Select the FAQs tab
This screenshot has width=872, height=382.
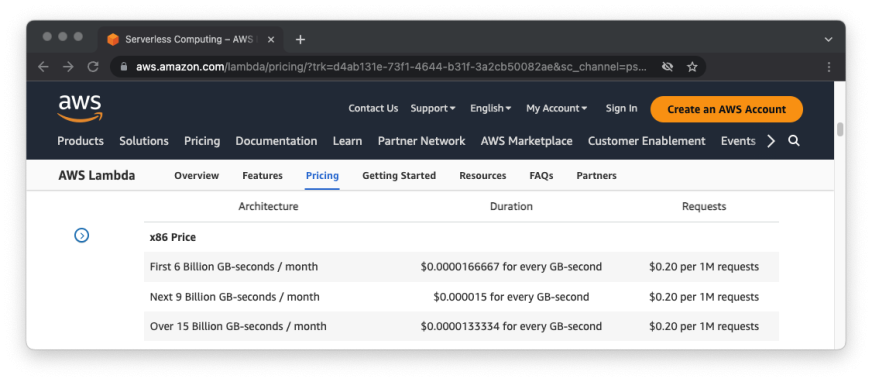[x=541, y=176]
